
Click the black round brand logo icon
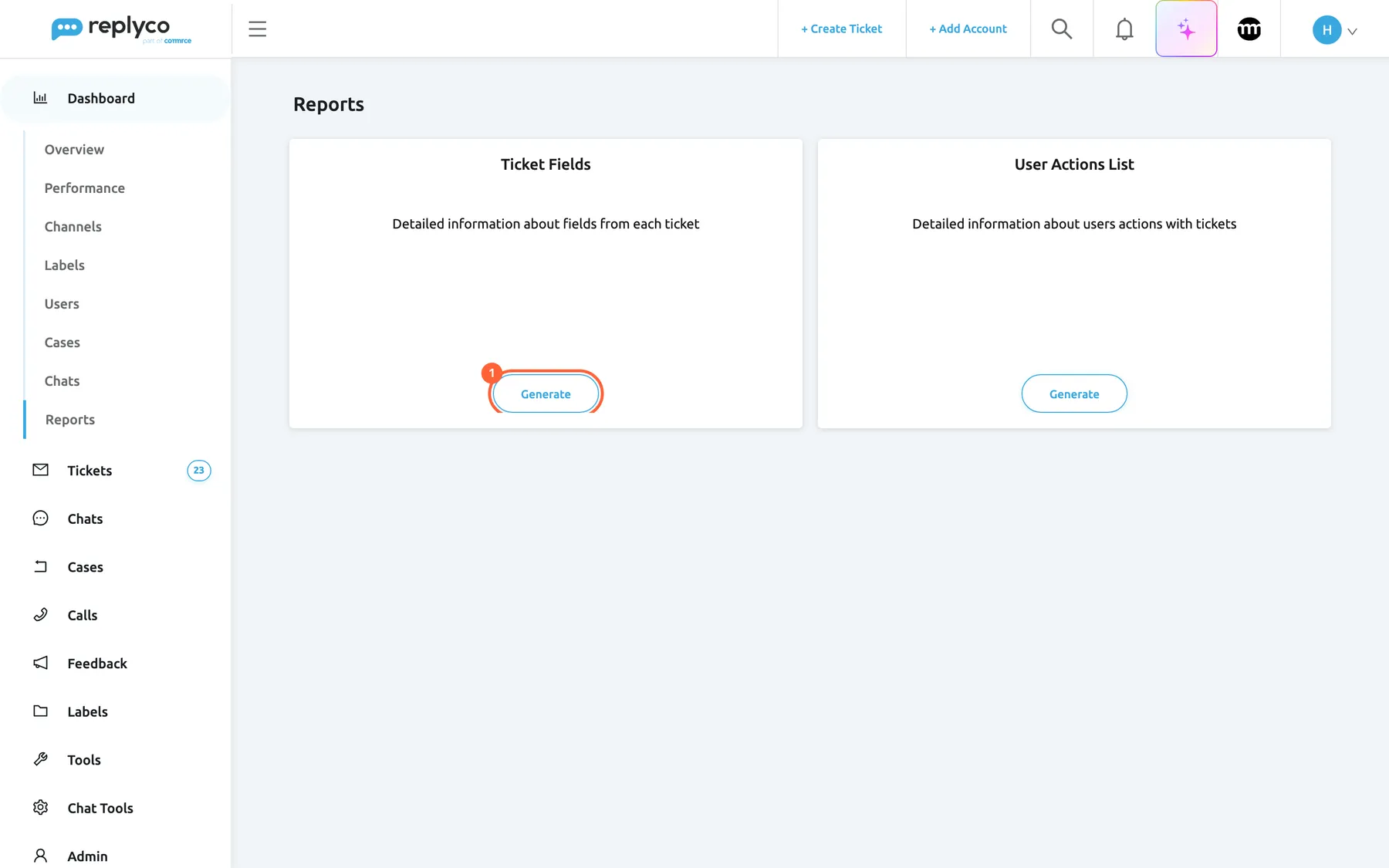[1249, 29]
